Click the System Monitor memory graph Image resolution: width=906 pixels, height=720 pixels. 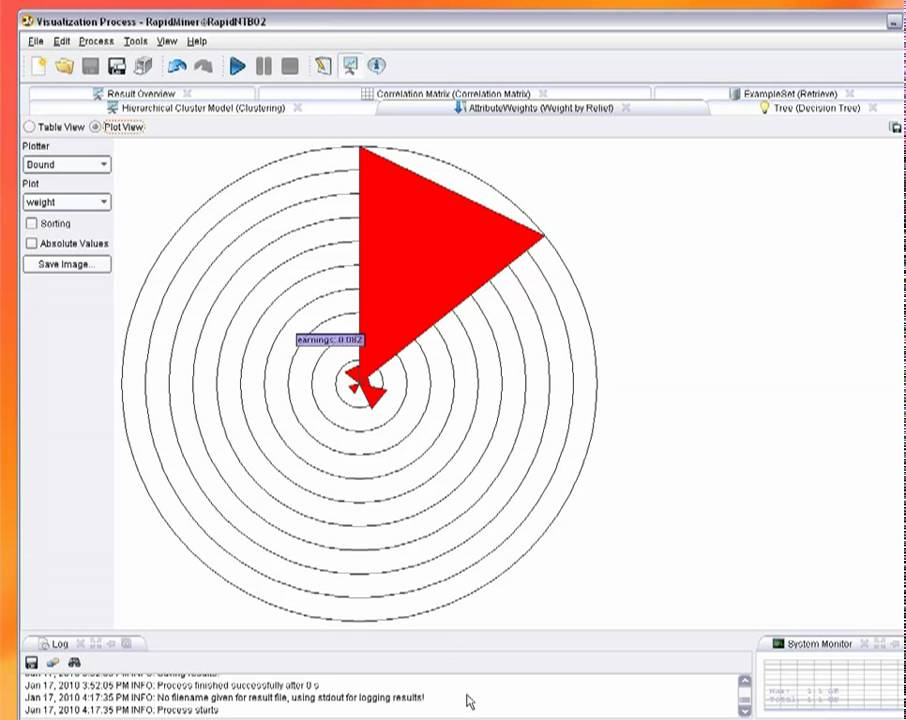pos(831,685)
